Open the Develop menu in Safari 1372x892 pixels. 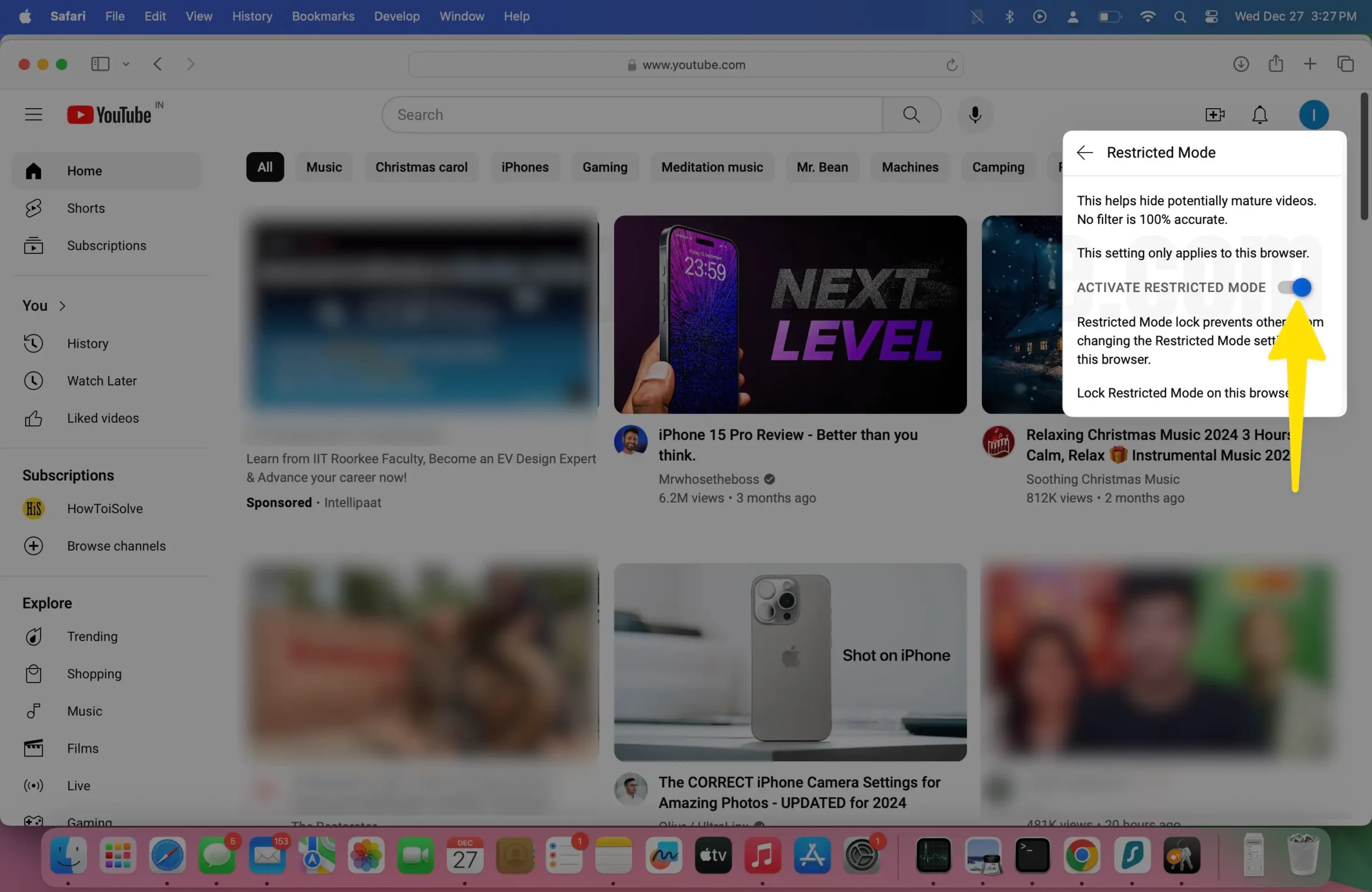tap(396, 16)
